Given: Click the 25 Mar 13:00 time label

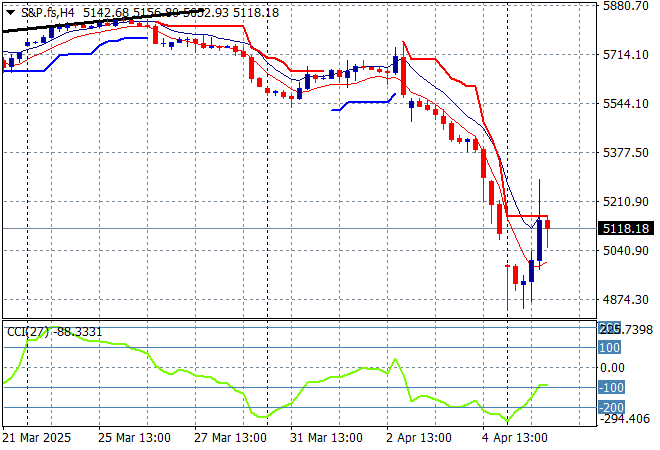Looking at the screenshot, I should (134, 438).
